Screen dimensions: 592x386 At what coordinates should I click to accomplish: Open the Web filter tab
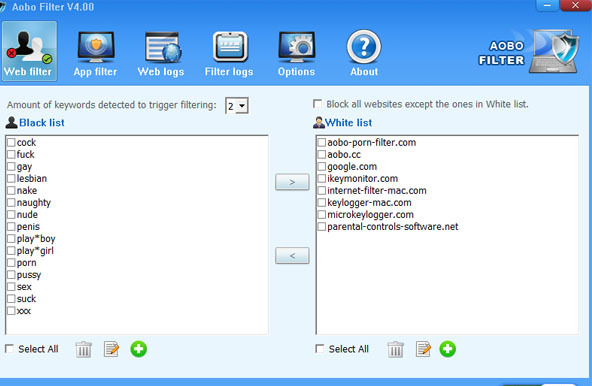pyautogui.click(x=29, y=51)
